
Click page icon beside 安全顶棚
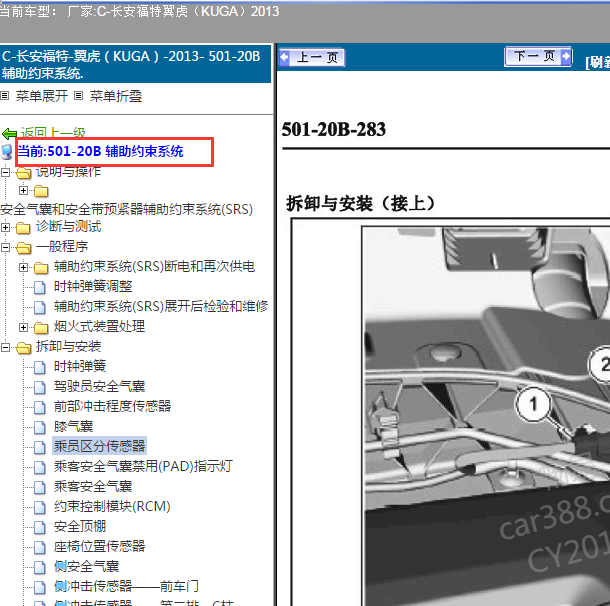40,527
